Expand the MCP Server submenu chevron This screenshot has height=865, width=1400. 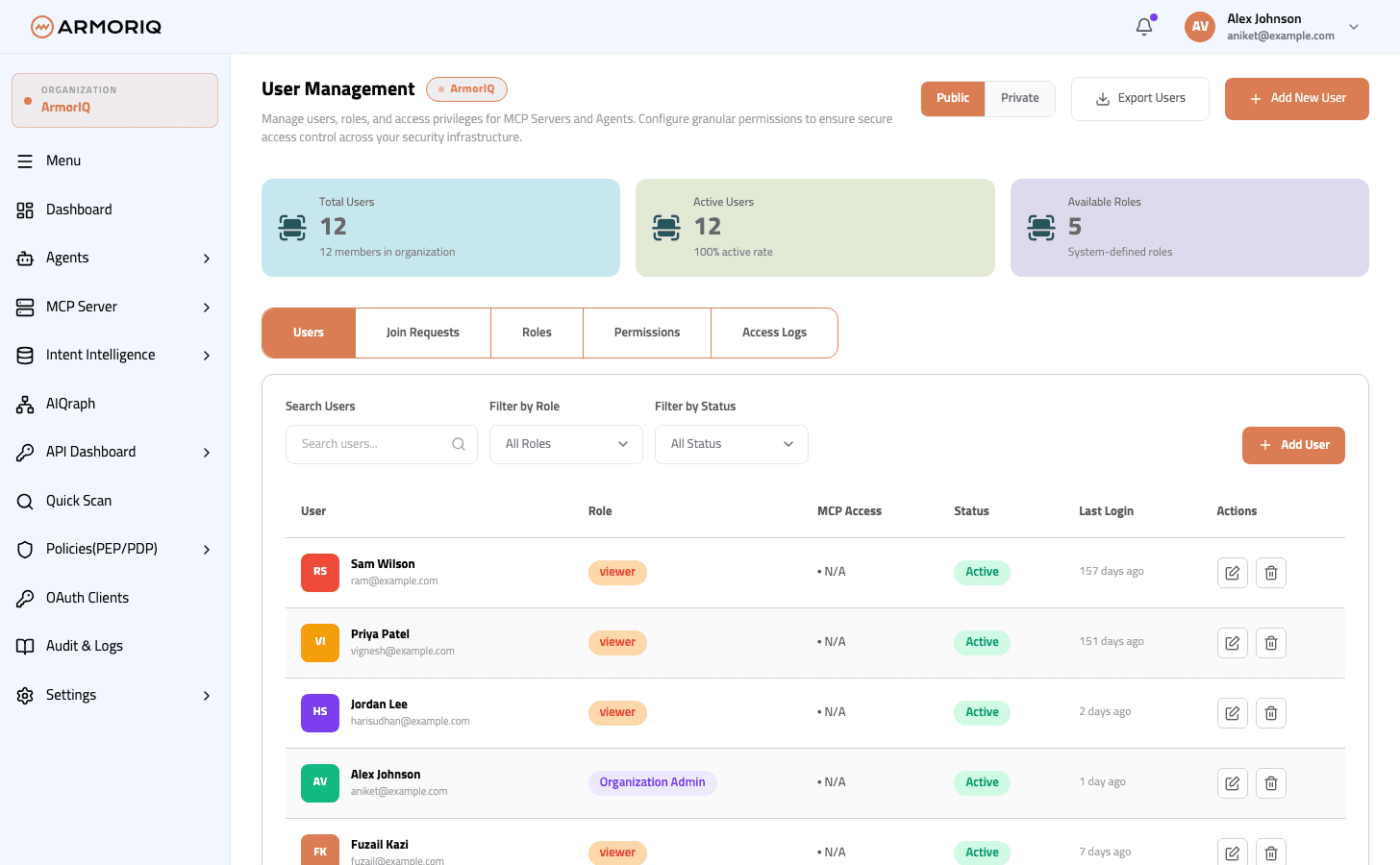click(x=207, y=308)
